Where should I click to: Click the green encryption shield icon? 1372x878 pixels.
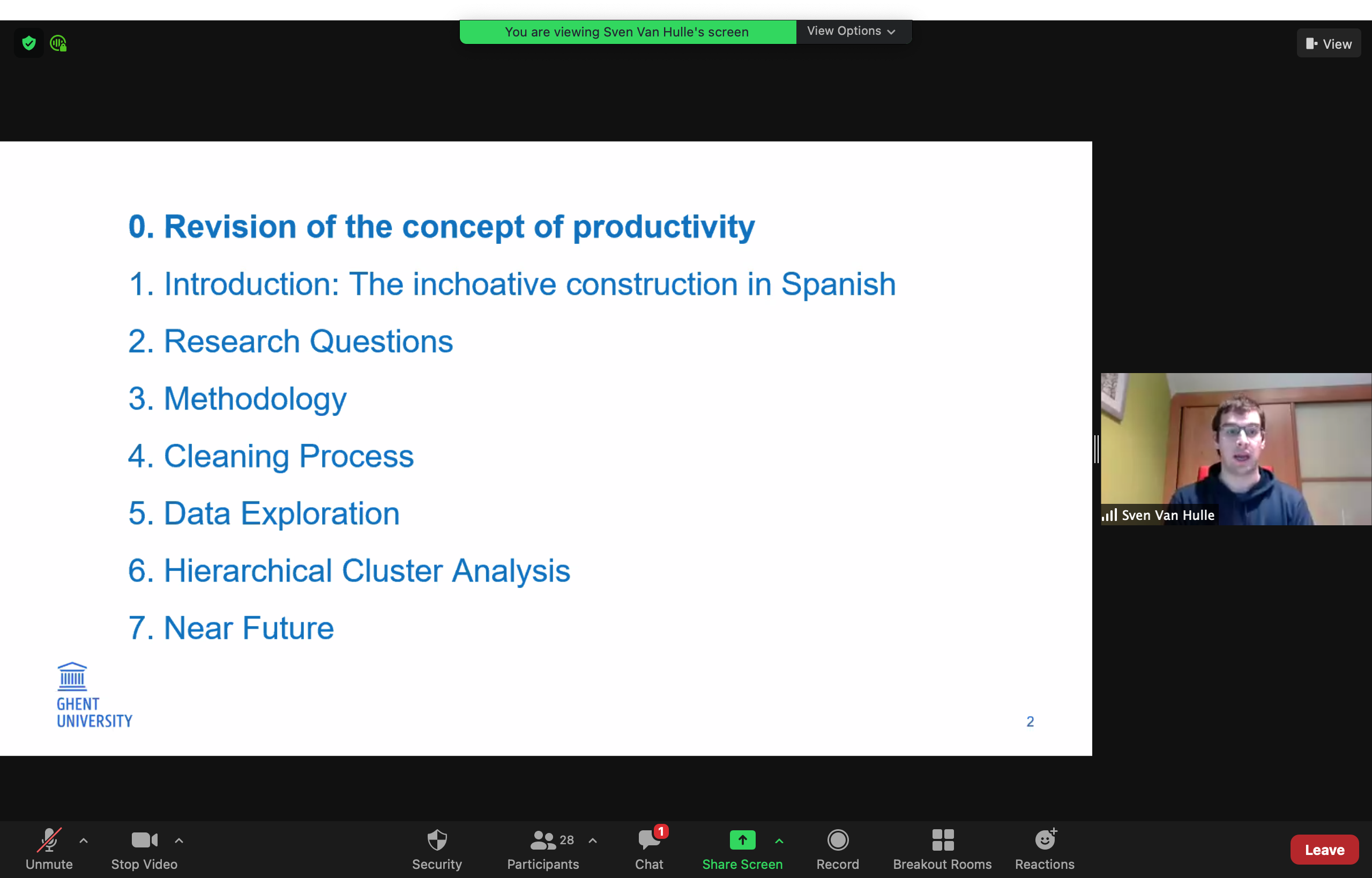pyautogui.click(x=28, y=43)
